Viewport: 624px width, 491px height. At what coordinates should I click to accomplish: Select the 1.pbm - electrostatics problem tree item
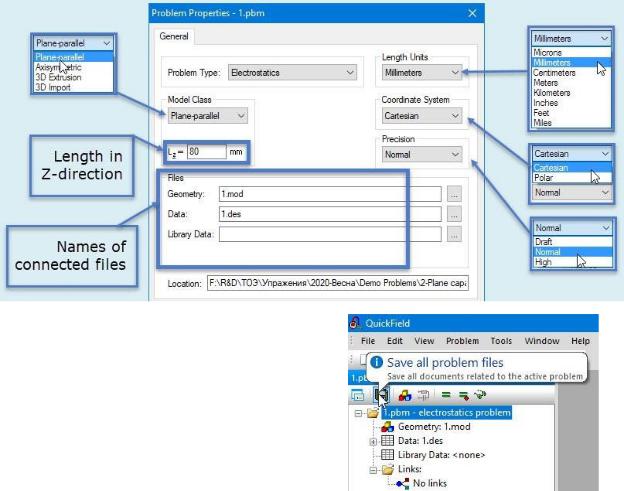coord(447,413)
